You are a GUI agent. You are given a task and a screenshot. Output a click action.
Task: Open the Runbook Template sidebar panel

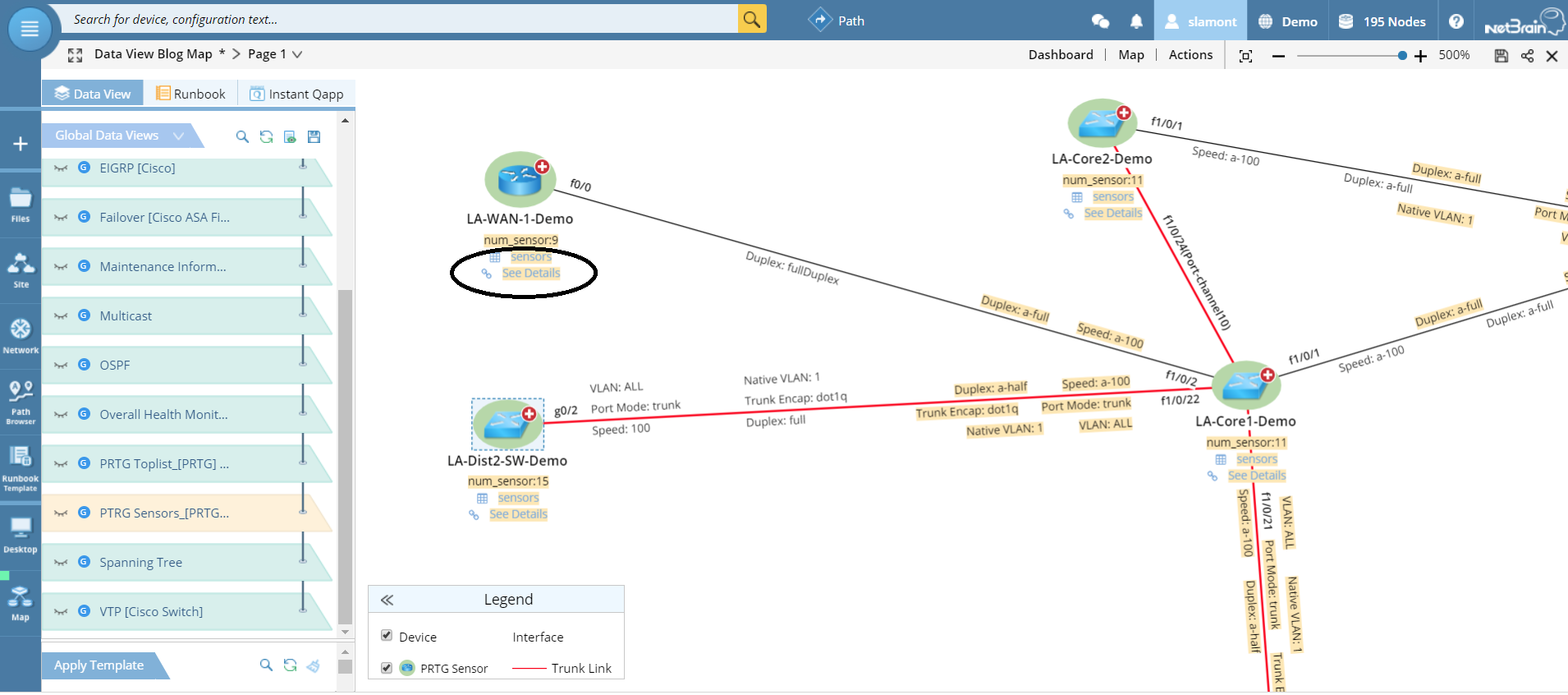click(x=21, y=469)
